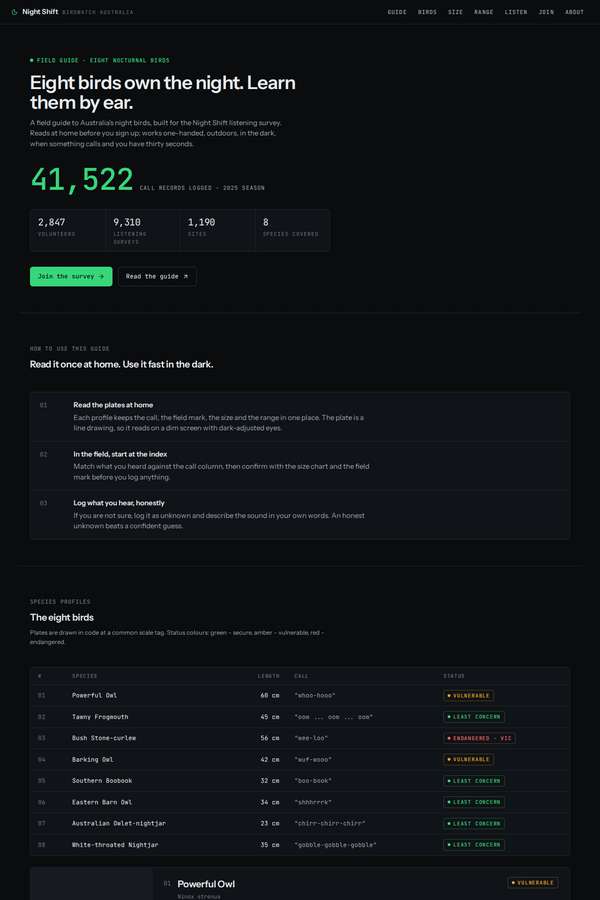600x900 pixels.
Task: Click LEAST CONCERN badge for Southern Boobook
Action: coord(474,781)
